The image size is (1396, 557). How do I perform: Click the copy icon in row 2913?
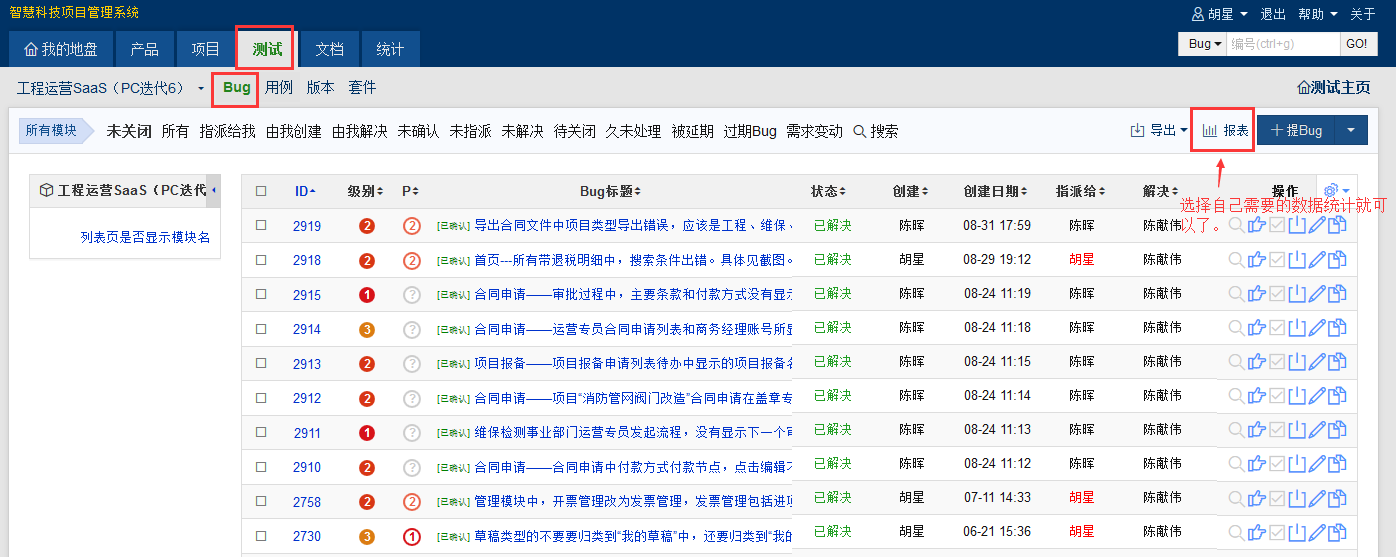pyautogui.click(x=1337, y=363)
